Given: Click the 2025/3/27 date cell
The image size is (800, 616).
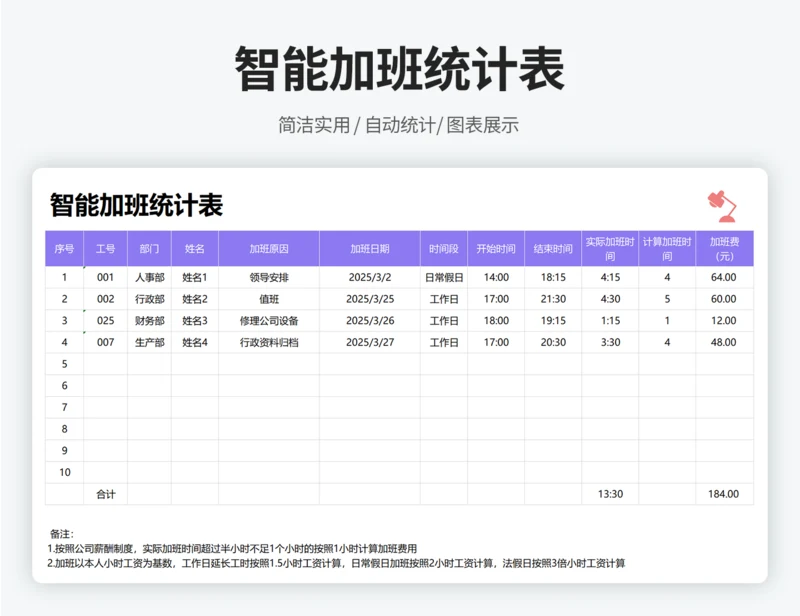Looking at the screenshot, I should (x=370, y=342).
